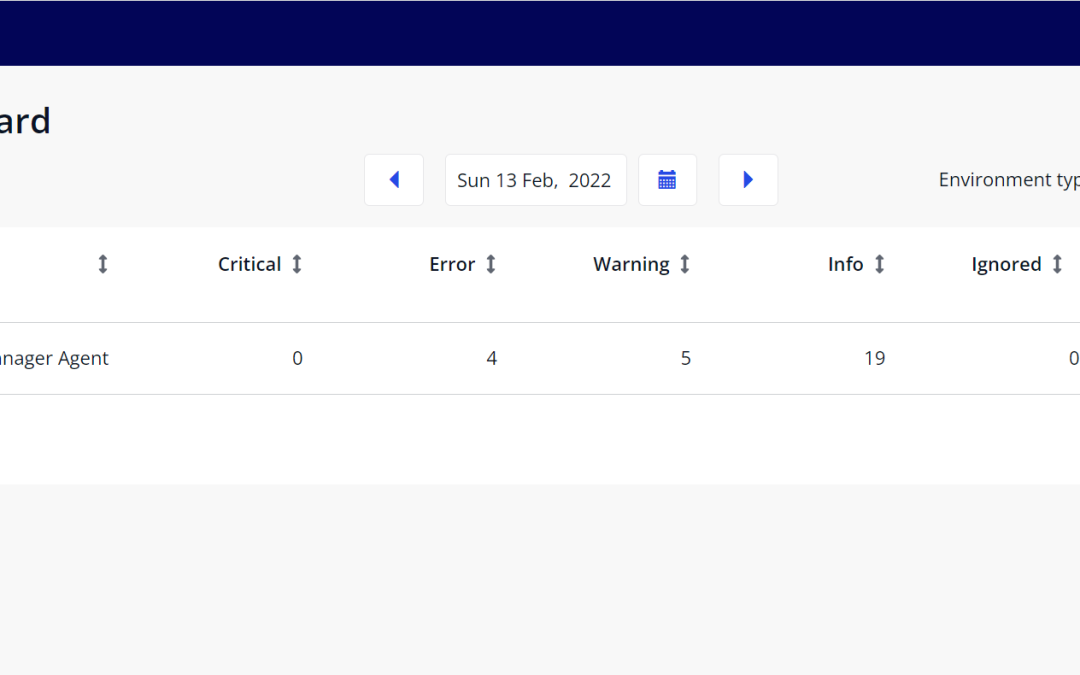Go to the previous day with left arrow
1080x675 pixels.
point(394,180)
